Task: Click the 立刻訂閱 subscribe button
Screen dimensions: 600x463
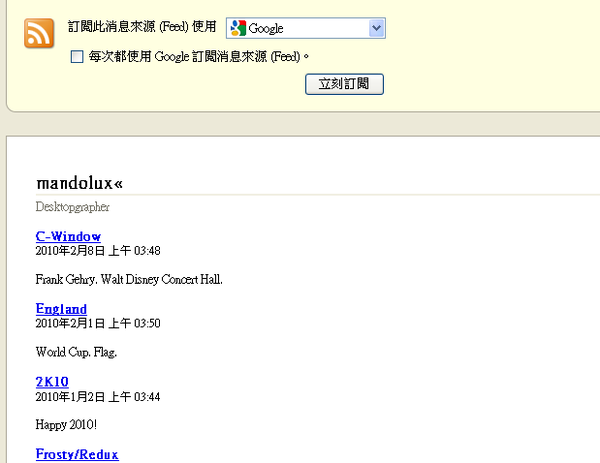Action: tap(344, 84)
